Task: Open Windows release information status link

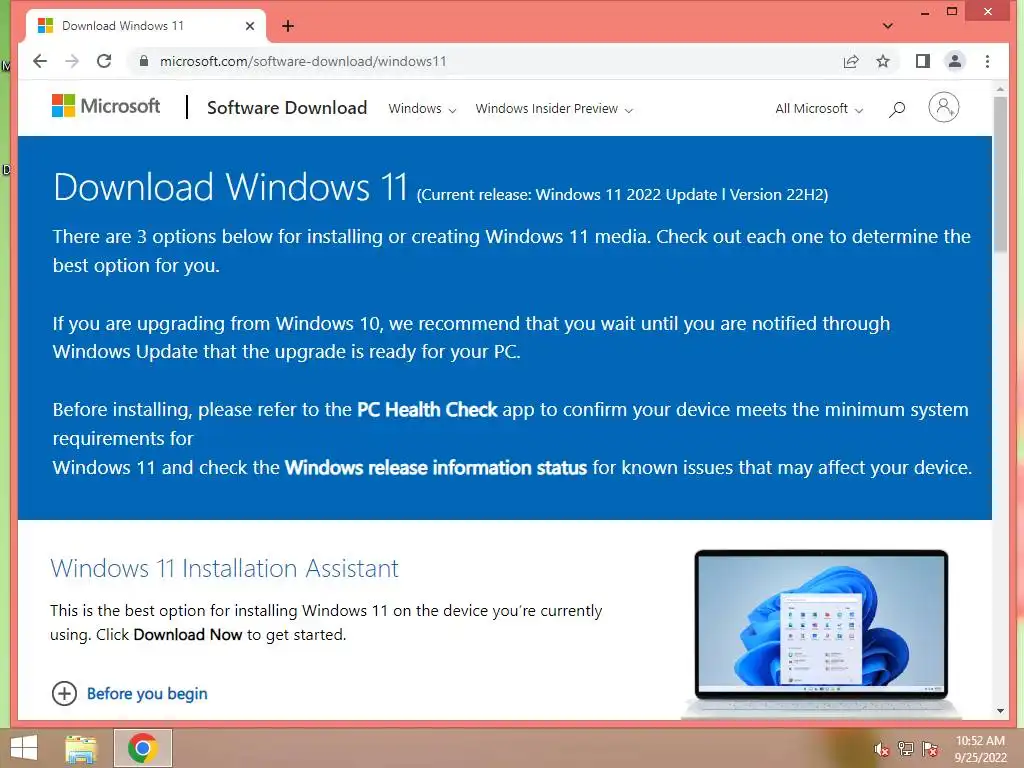Action: 436,468
